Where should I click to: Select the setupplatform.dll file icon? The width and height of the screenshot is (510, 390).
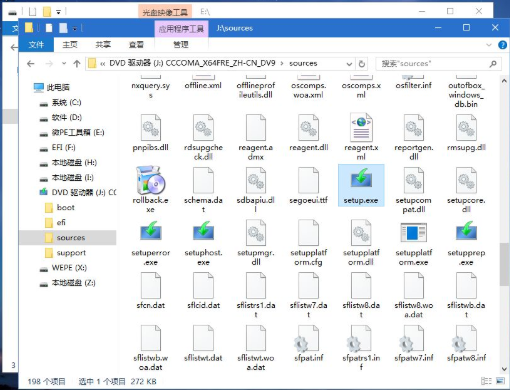coord(361,232)
